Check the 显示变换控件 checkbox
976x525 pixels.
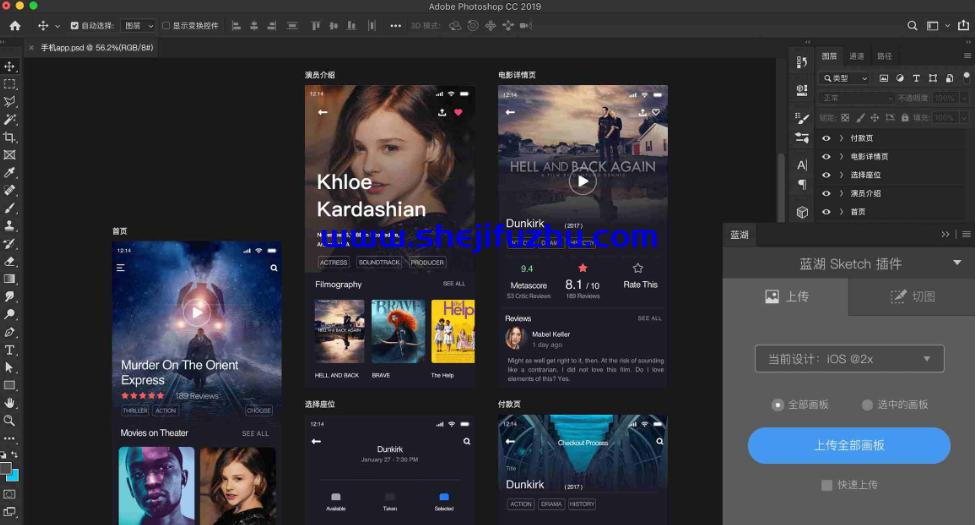tap(166, 26)
